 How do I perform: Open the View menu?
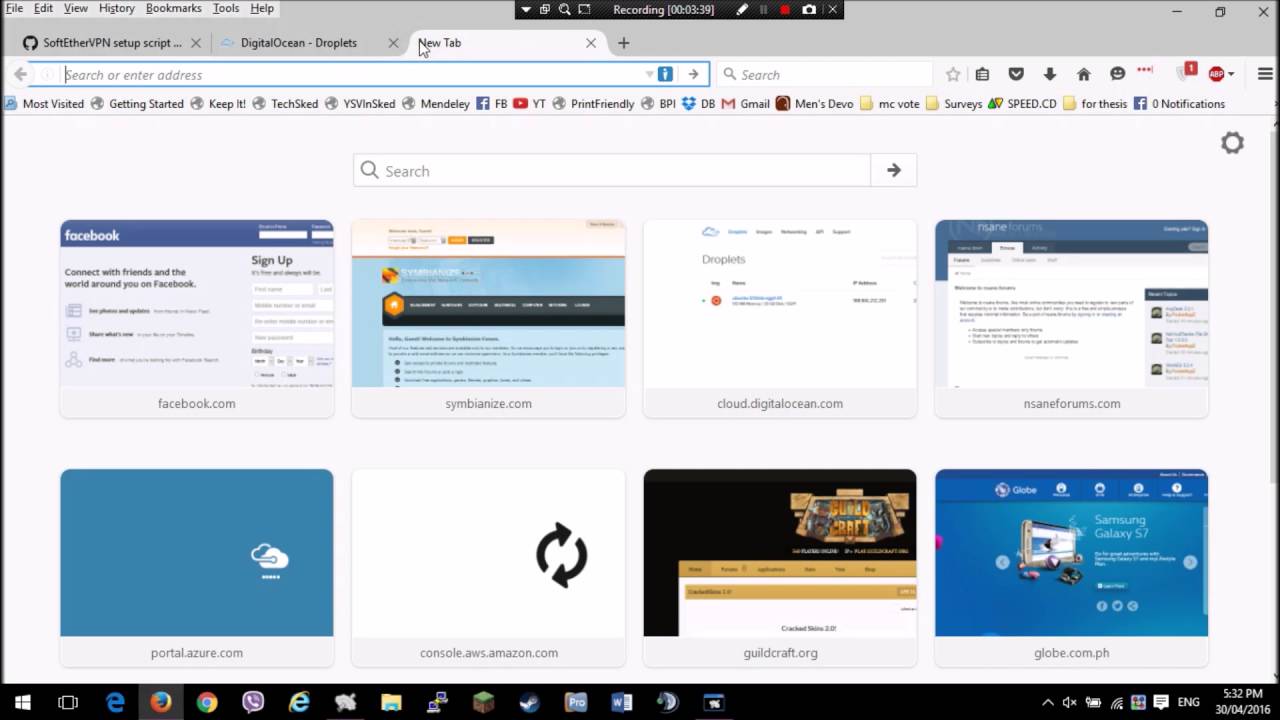76,8
